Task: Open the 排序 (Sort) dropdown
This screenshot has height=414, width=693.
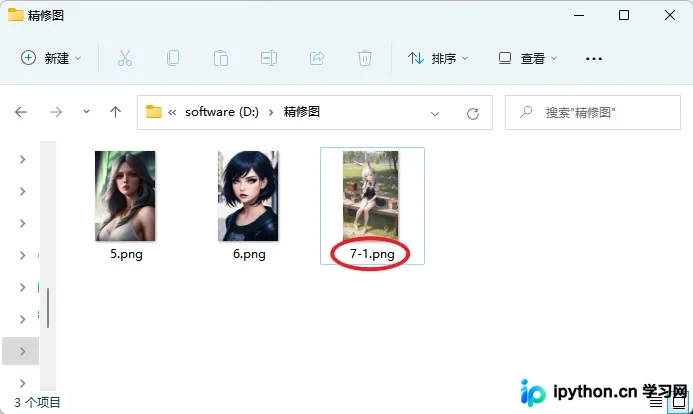Action: (x=438, y=58)
